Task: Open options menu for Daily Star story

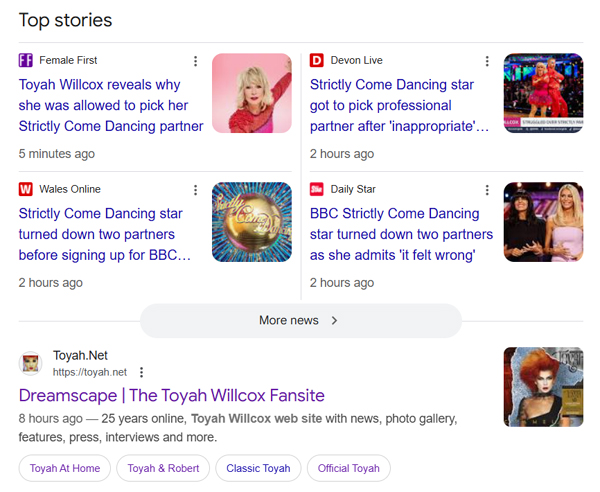Action: 487,190
